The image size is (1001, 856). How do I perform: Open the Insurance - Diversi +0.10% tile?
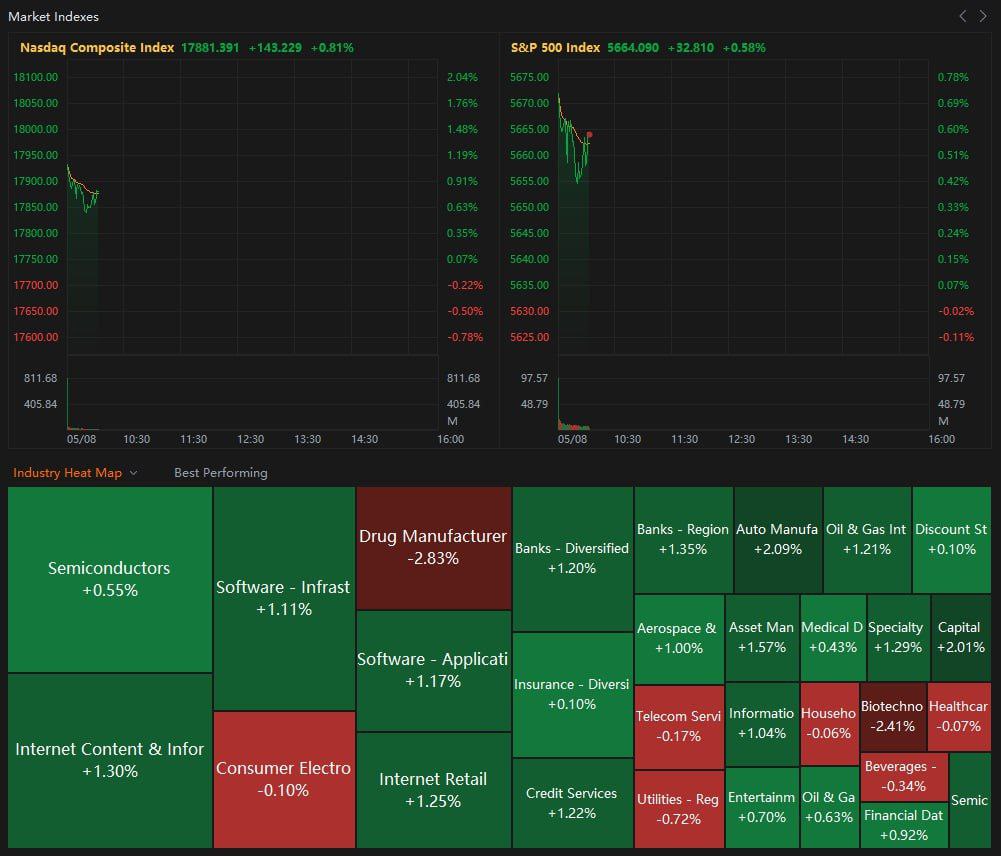[x=573, y=695]
